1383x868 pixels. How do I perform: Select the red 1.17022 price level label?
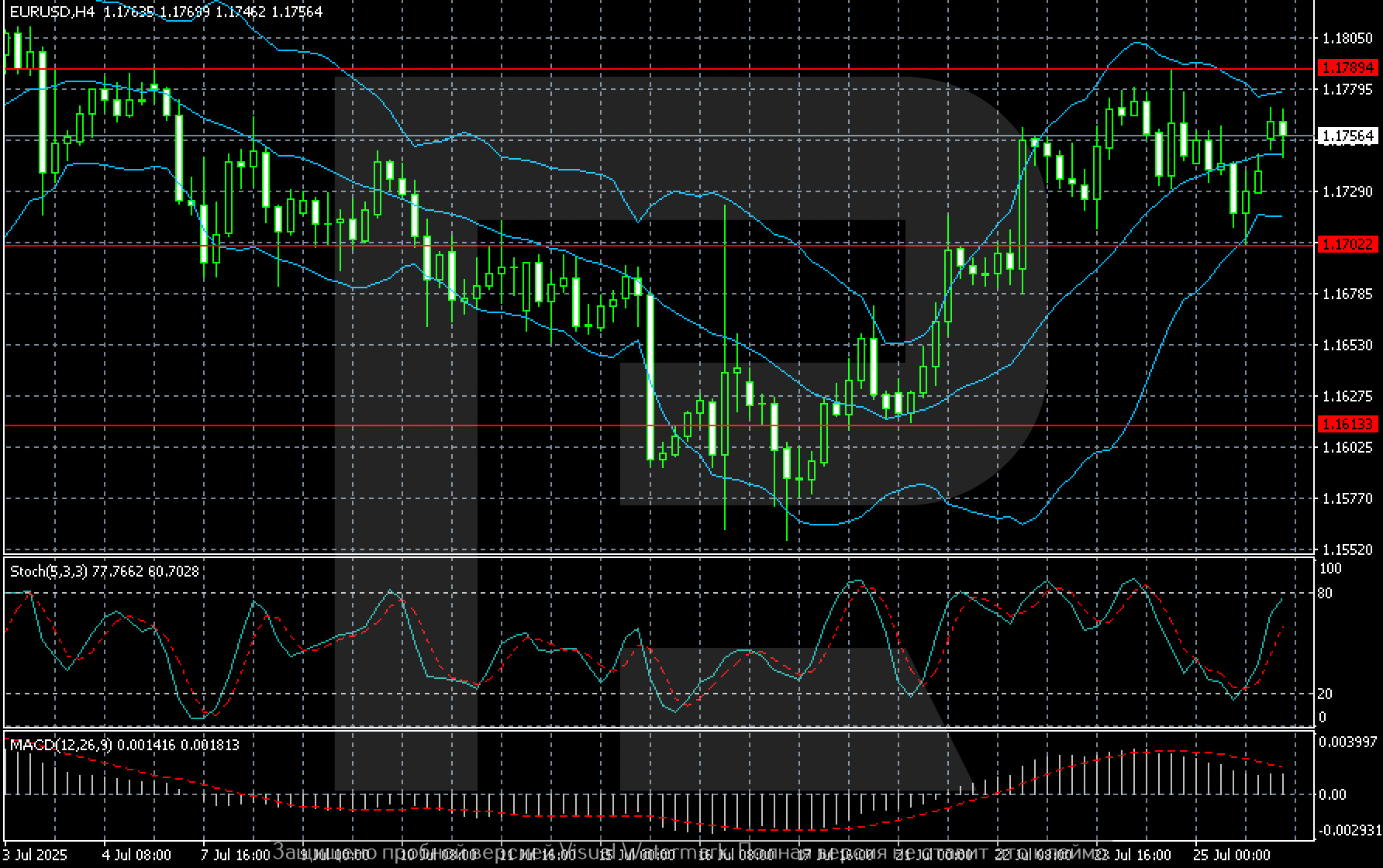[1348, 244]
